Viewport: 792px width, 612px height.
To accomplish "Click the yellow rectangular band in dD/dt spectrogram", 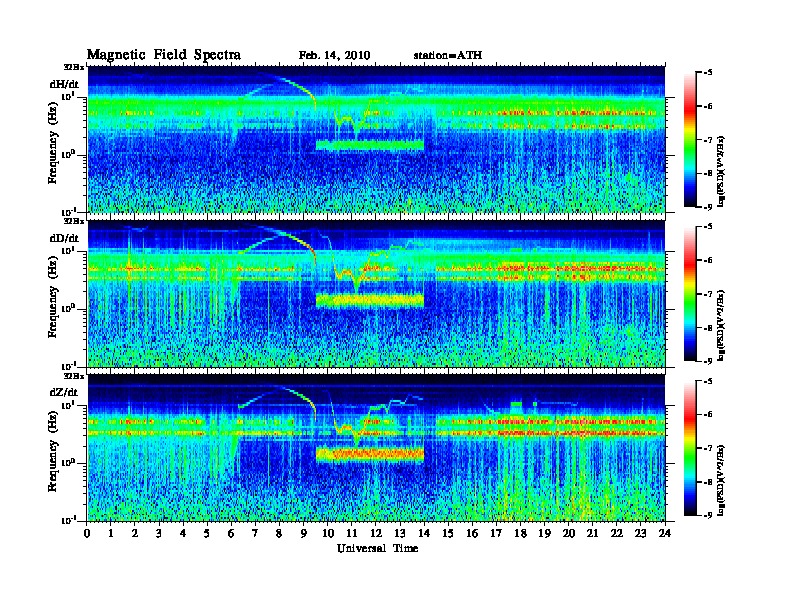I will [x=370, y=300].
